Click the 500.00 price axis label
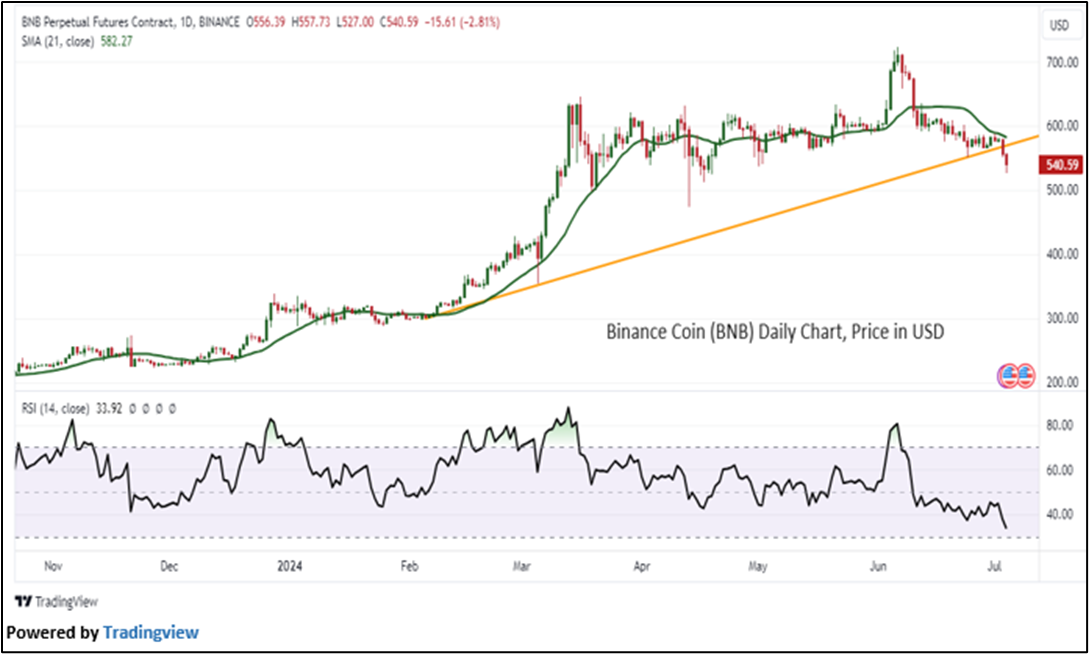Viewport: 1089px width, 654px height. (x=1063, y=190)
